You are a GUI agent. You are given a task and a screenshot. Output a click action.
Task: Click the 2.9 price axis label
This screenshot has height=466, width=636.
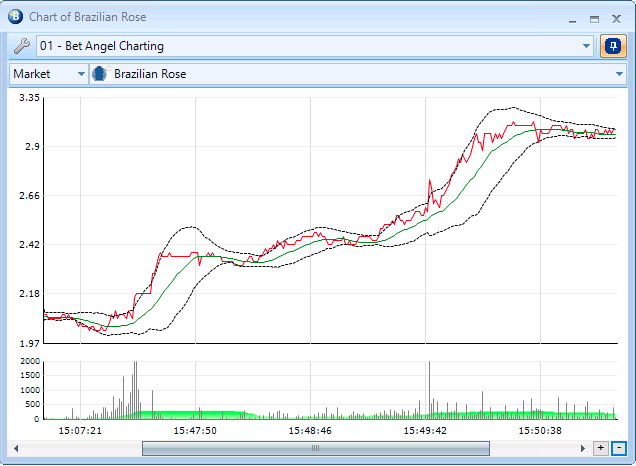32,146
